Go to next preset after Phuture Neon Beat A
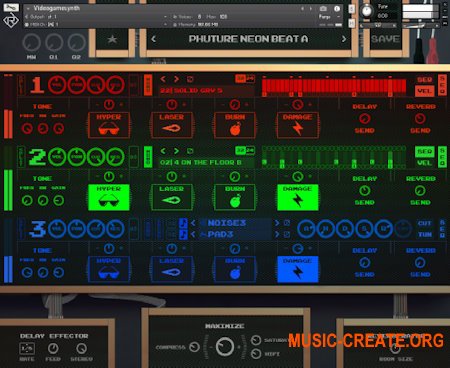 pyautogui.click(x=344, y=39)
